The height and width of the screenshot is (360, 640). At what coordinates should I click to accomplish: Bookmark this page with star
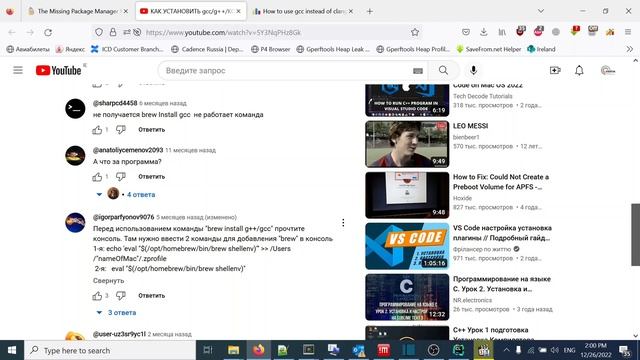415,32
